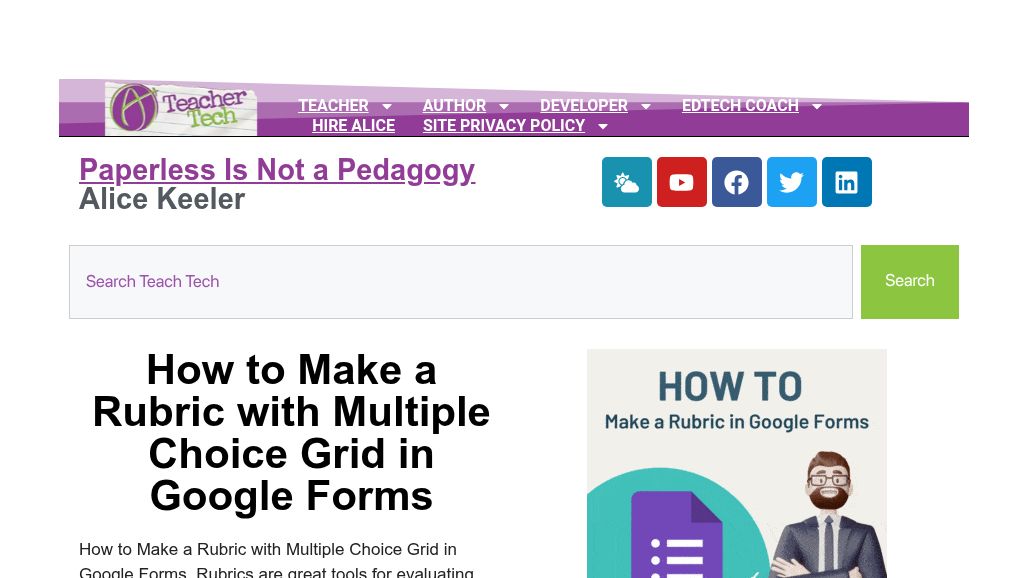
Task: Select the AUTHOR menu entry
Action: pos(454,106)
